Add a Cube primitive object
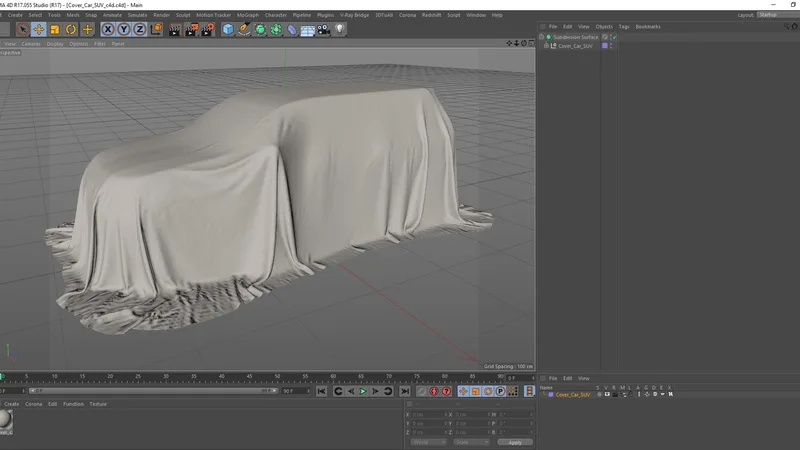800x450 pixels. pos(228,30)
